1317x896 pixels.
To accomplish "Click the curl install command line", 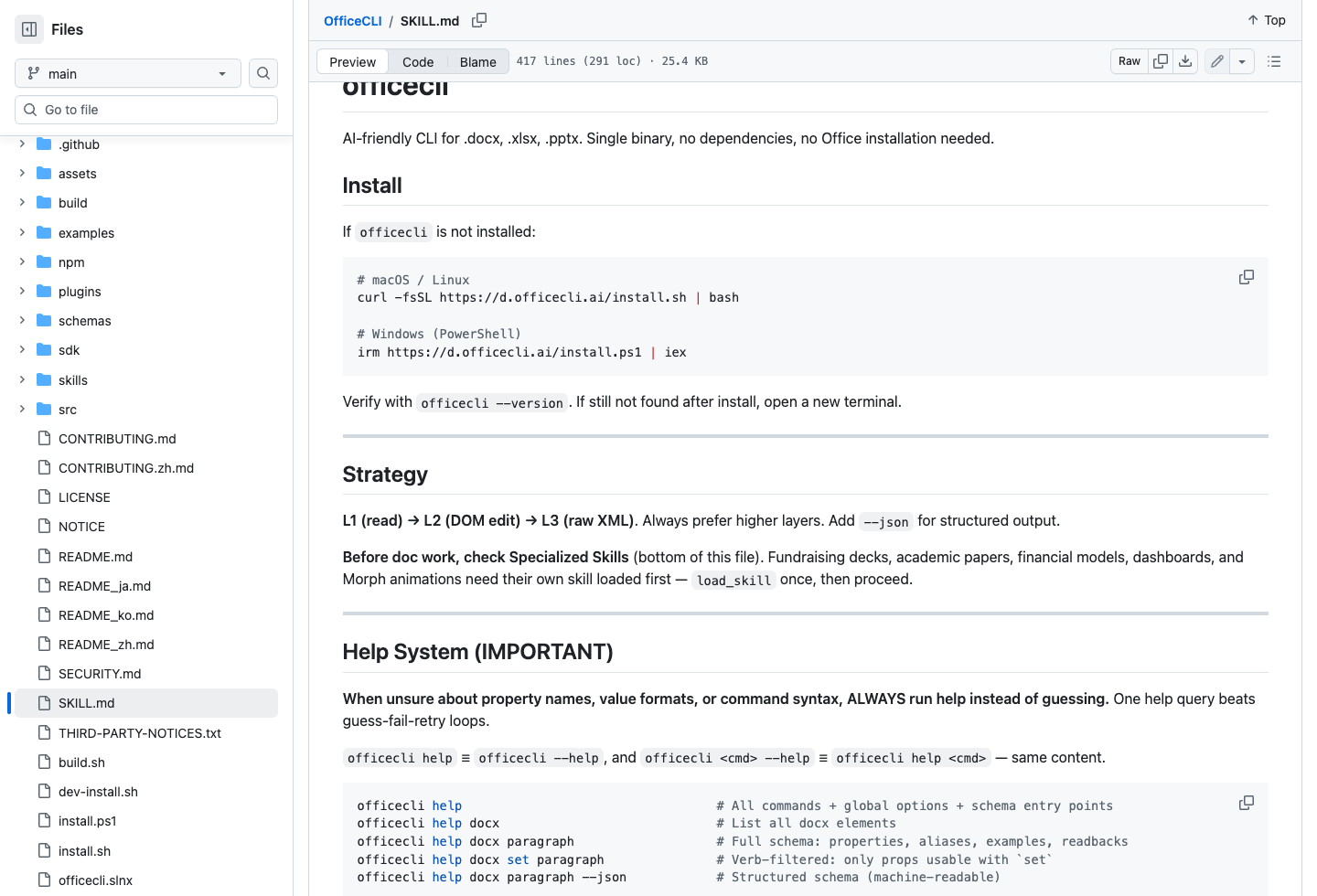I will (548, 298).
